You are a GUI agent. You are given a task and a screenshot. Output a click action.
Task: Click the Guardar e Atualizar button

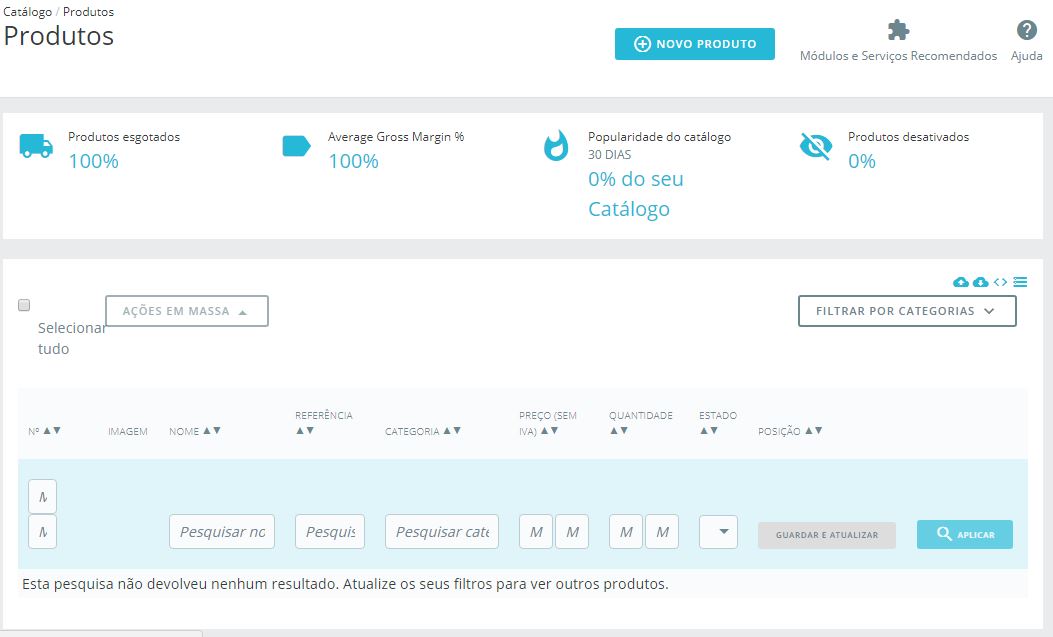click(x=827, y=535)
